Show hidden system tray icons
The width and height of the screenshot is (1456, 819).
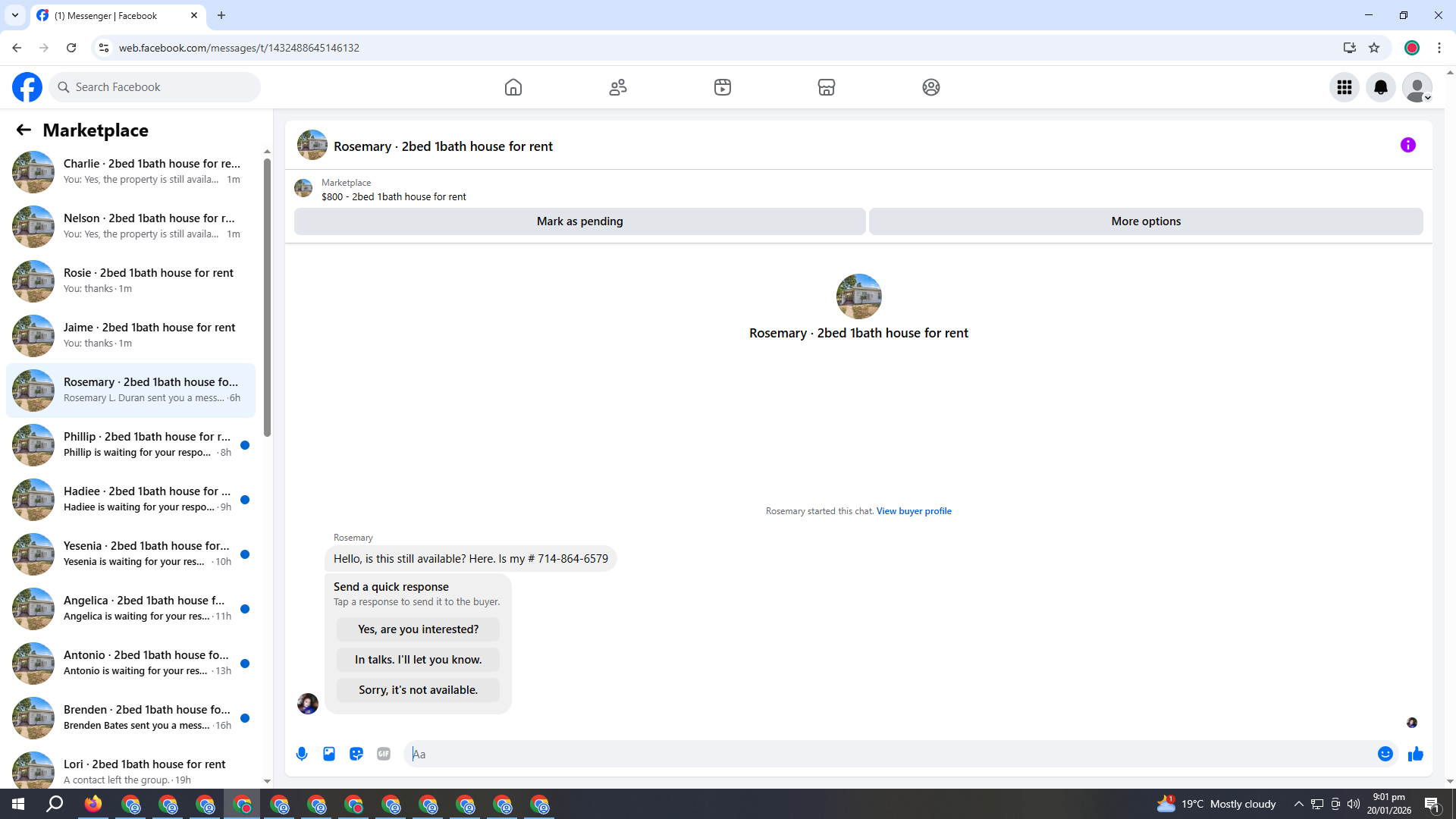click(1298, 804)
